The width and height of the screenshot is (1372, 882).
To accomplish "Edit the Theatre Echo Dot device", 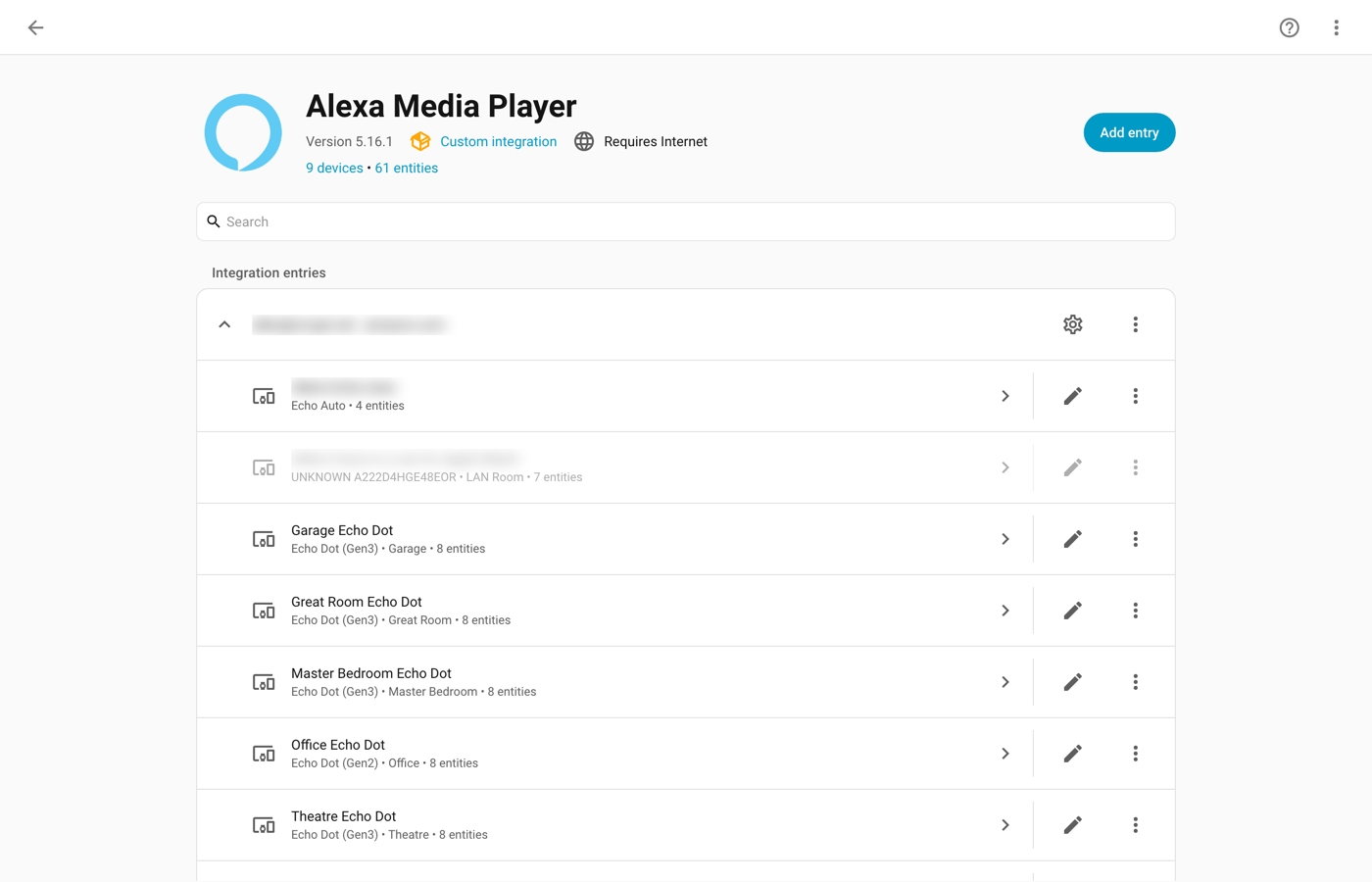I will tap(1073, 825).
